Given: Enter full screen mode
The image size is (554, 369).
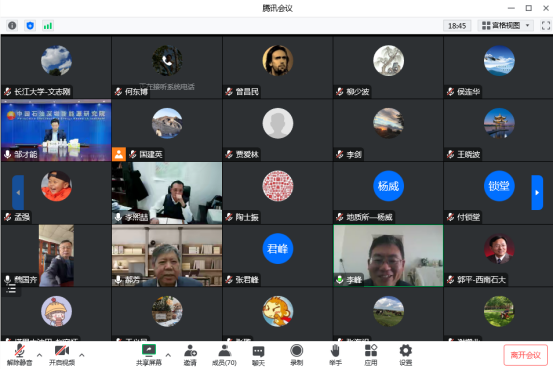Looking at the screenshot, I should click(x=546, y=25).
